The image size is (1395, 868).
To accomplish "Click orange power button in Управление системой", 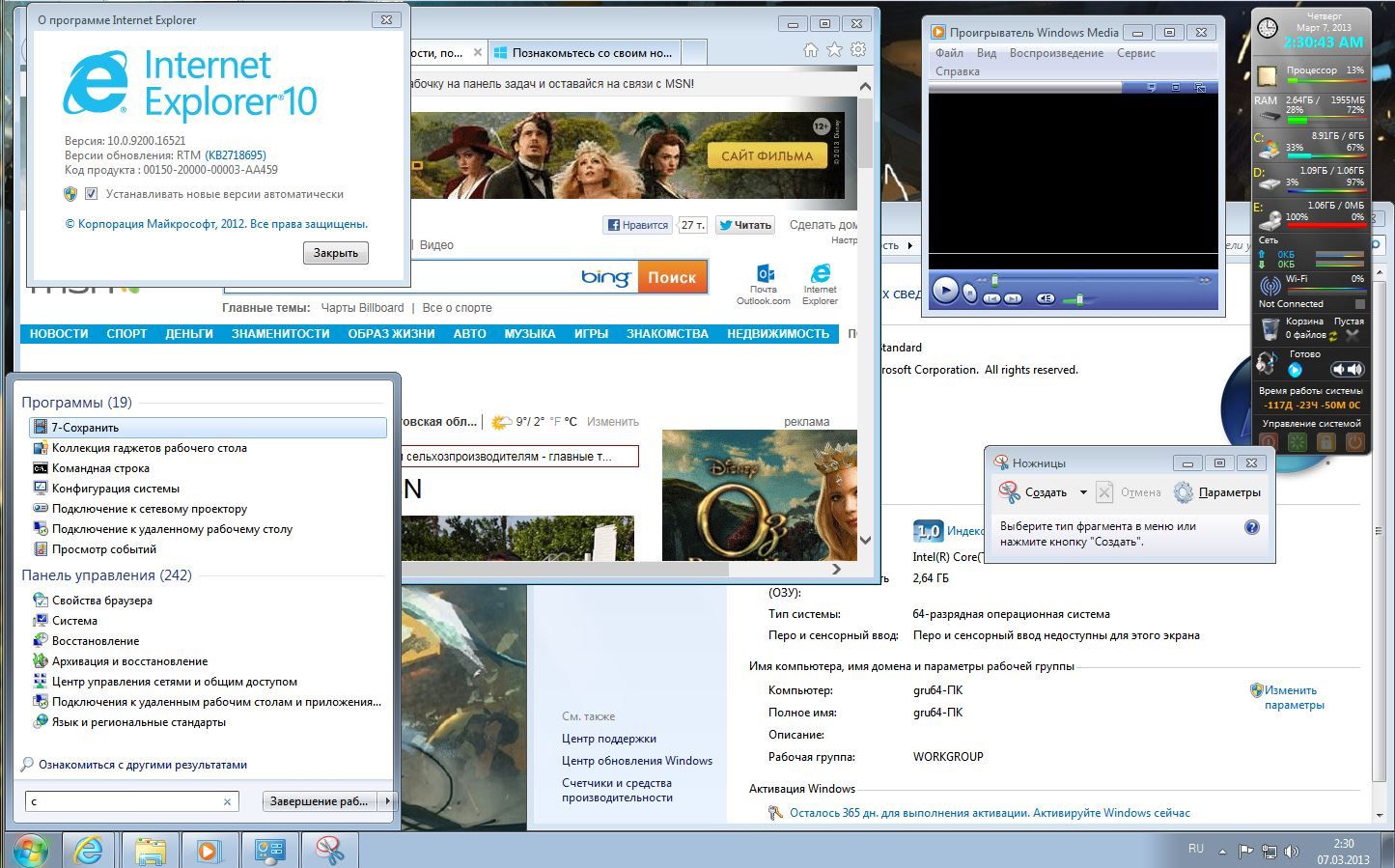I will coord(1354,442).
